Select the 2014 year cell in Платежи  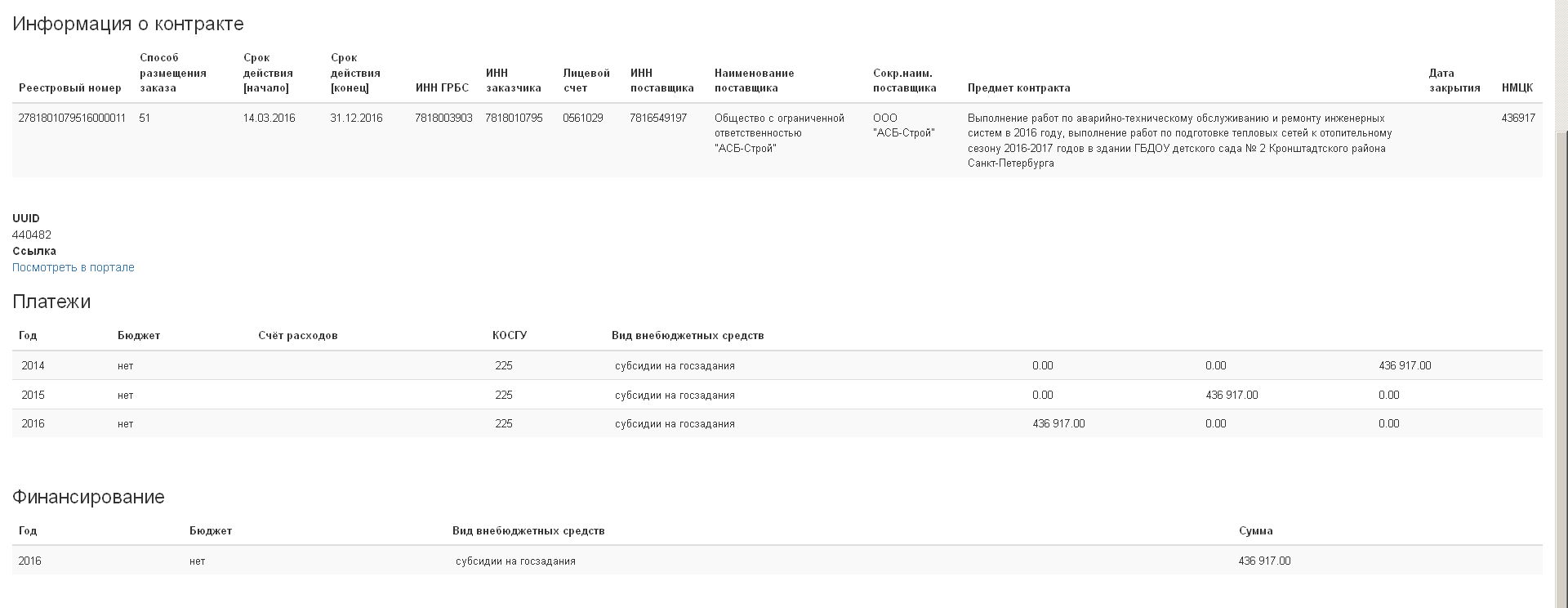33,366
